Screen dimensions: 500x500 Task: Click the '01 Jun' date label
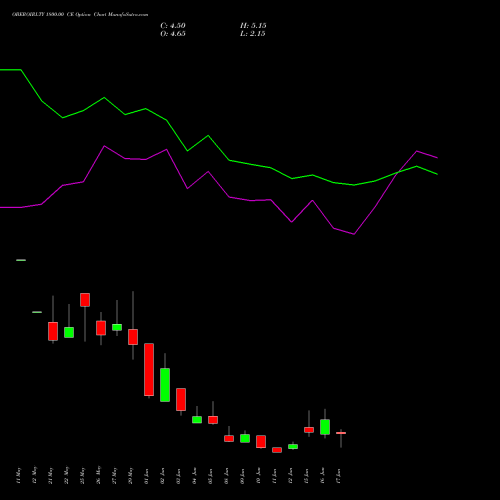[x=146, y=476]
